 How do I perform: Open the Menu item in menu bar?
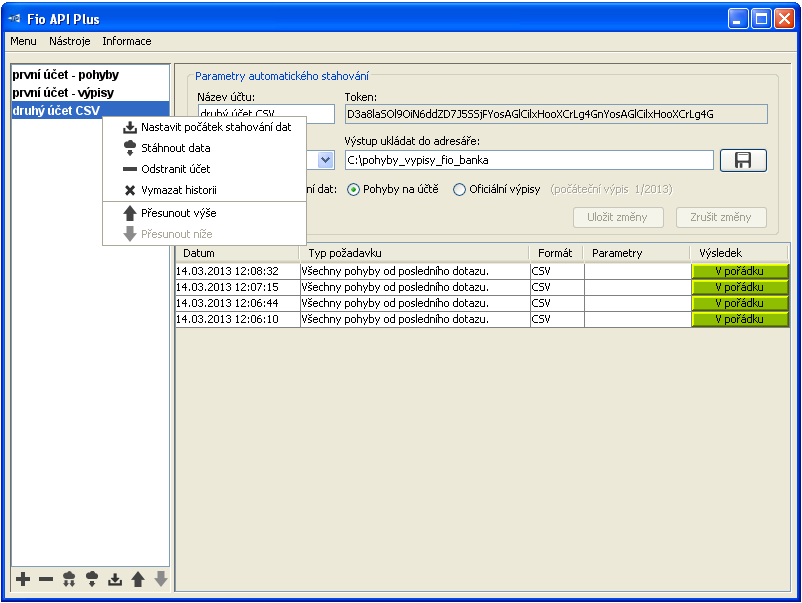(x=23, y=41)
